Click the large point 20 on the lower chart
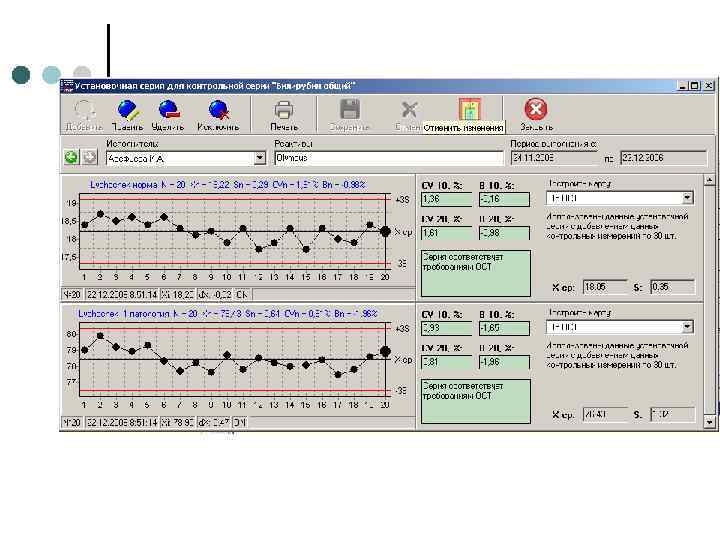 (385, 352)
